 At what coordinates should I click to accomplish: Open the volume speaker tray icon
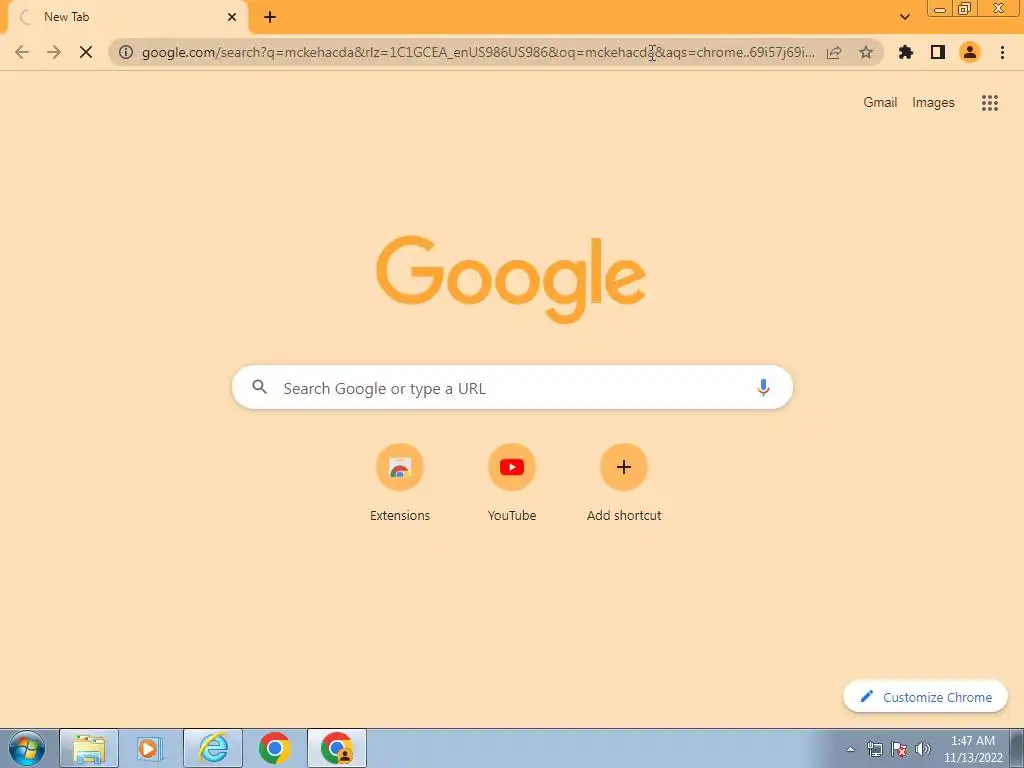pos(923,749)
